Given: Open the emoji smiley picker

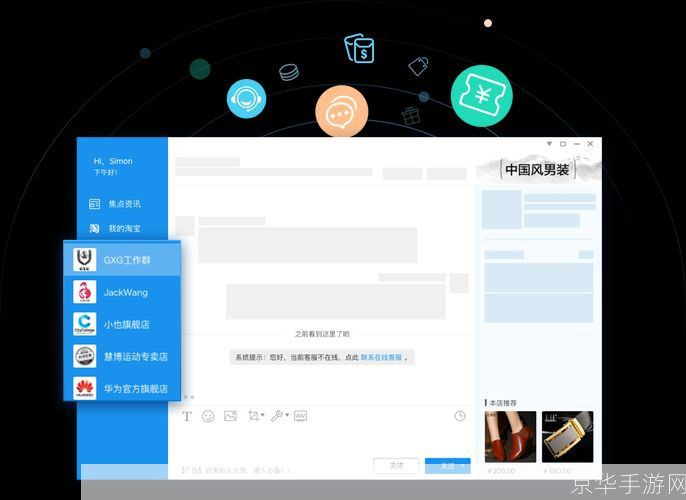Looking at the screenshot, I should pos(208,416).
